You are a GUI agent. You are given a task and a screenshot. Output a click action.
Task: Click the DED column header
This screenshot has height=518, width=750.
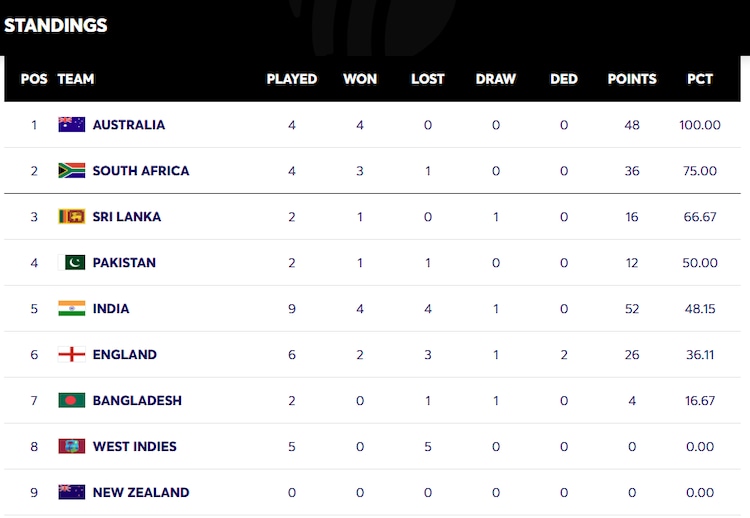pyautogui.click(x=564, y=79)
